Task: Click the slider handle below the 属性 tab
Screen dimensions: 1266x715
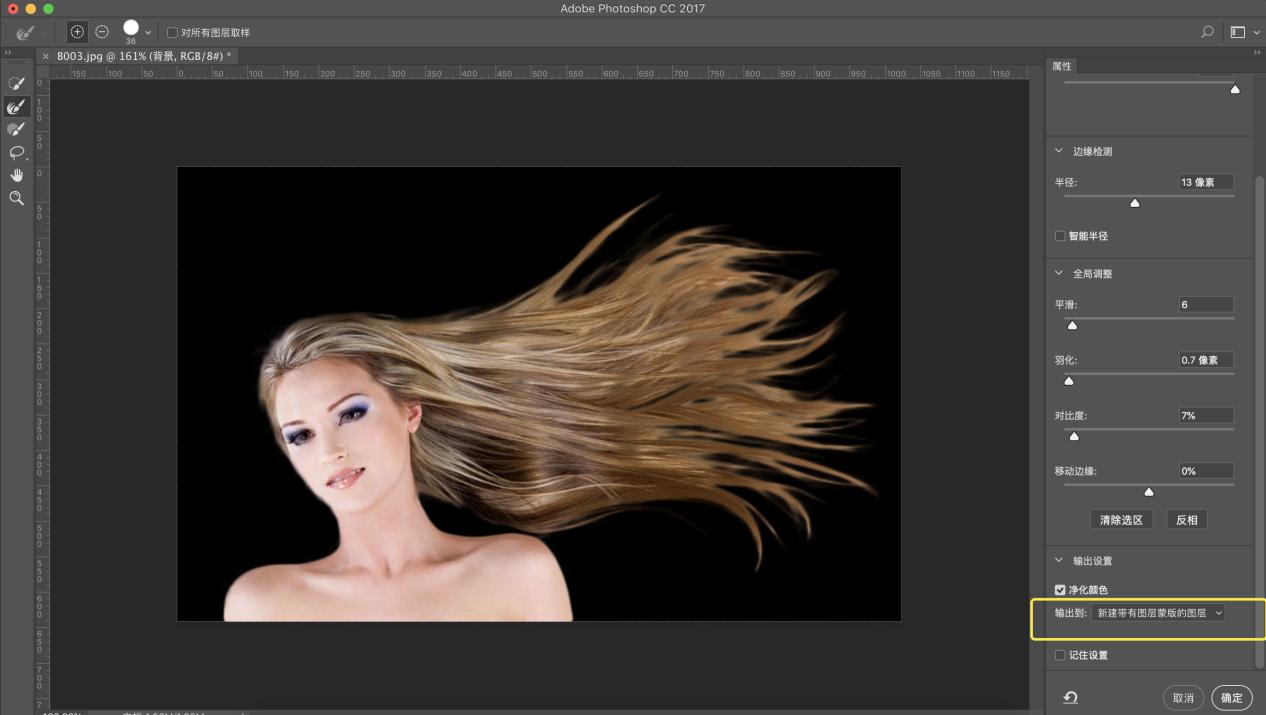Action: point(1235,90)
